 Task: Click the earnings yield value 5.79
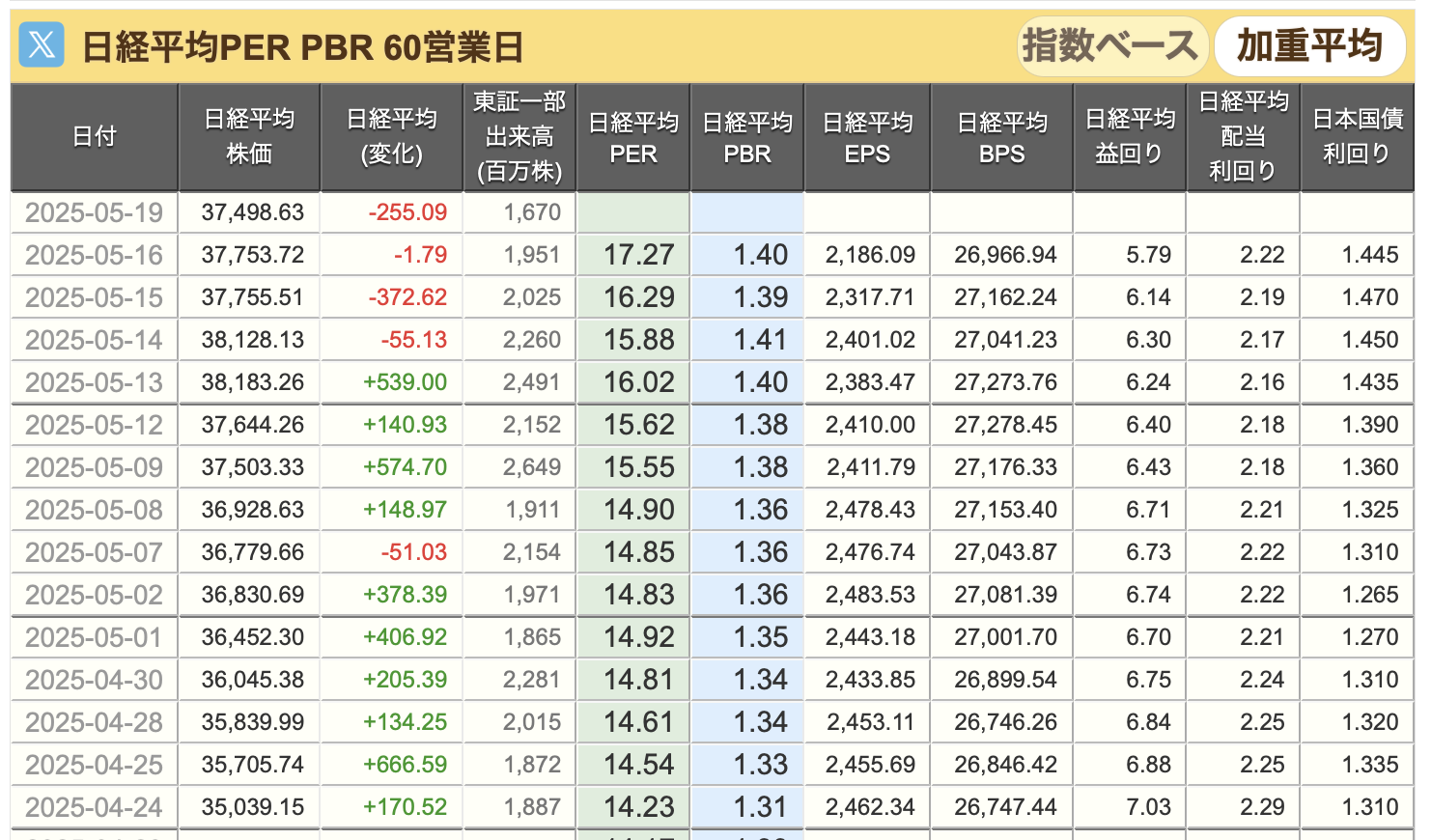1149,255
